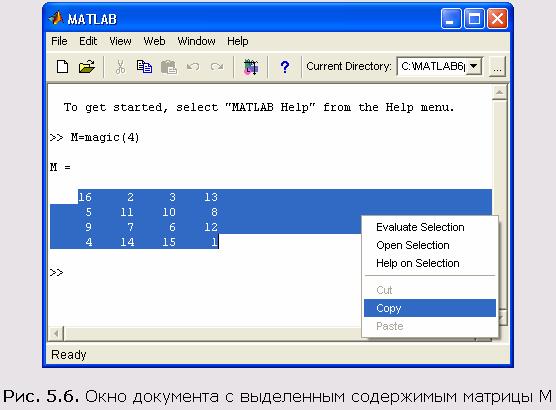The image size is (556, 410).
Task: Select Copy in the context menu
Action: click(430, 308)
